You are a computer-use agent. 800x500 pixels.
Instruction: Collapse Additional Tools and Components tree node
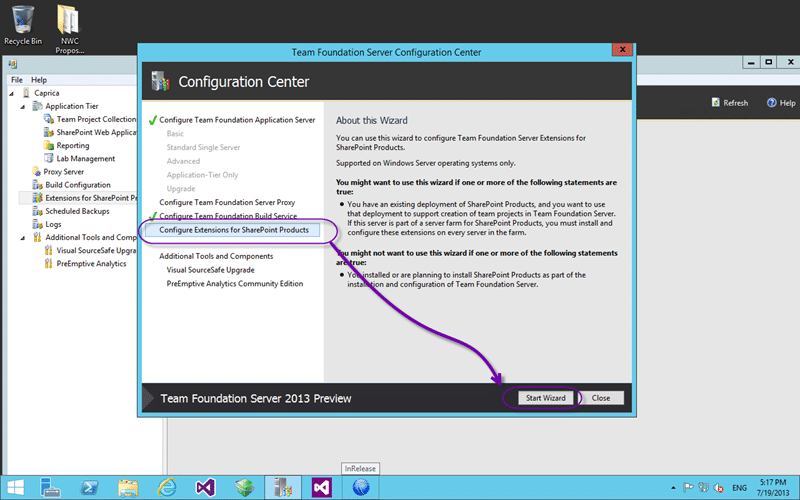point(22,238)
